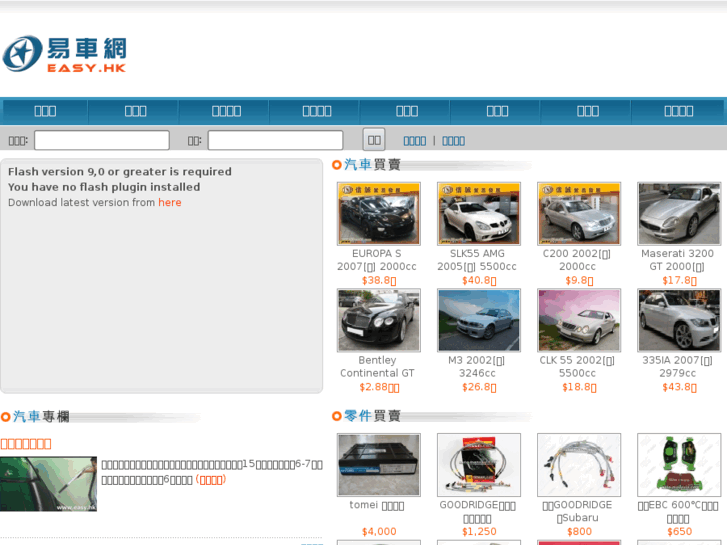
Task: Click the EBC 600°C part title
Action: point(677,512)
